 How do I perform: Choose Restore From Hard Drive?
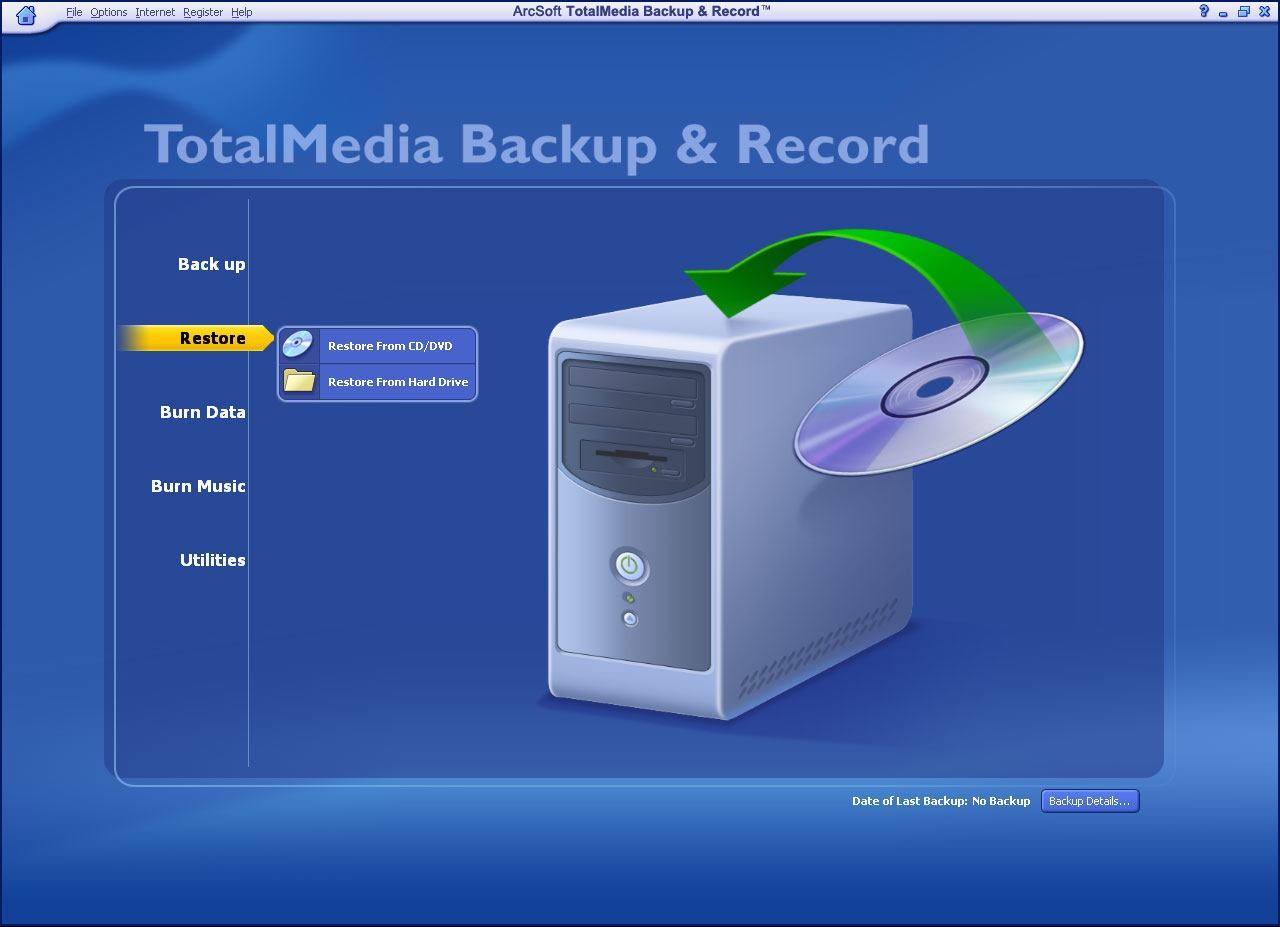pyautogui.click(x=378, y=382)
